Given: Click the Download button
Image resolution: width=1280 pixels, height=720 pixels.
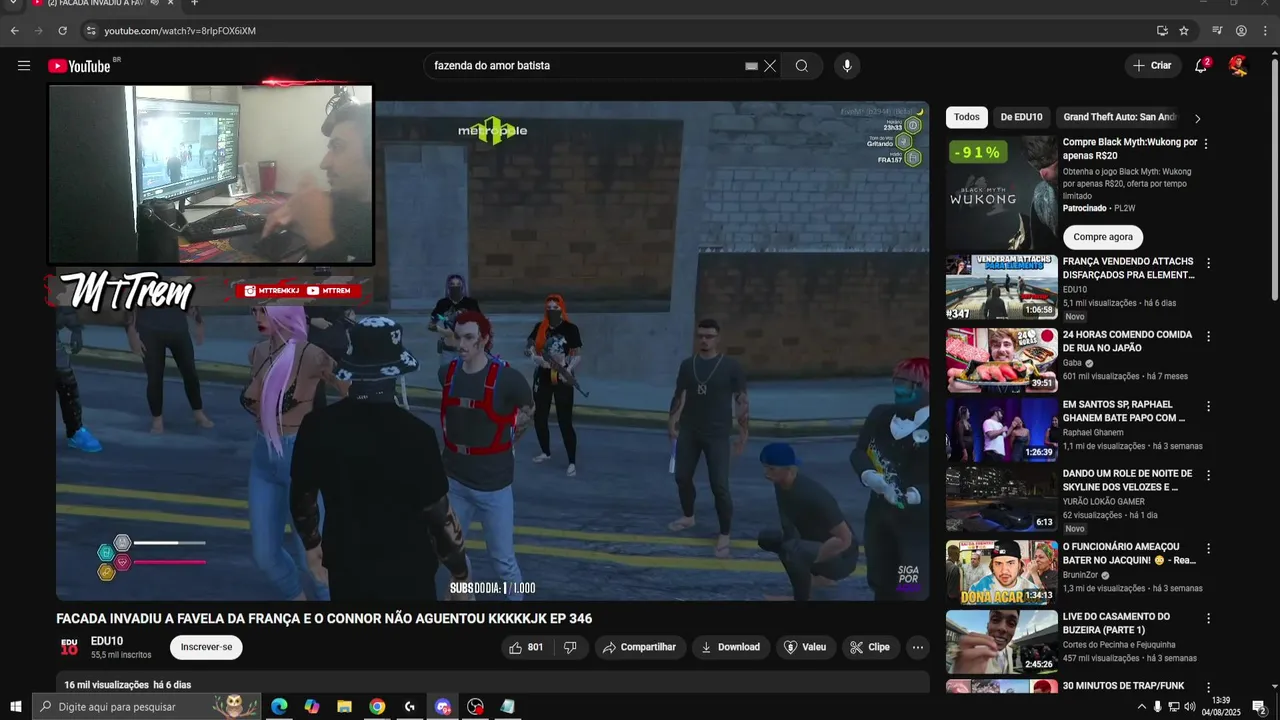Looking at the screenshot, I should point(731,647).
